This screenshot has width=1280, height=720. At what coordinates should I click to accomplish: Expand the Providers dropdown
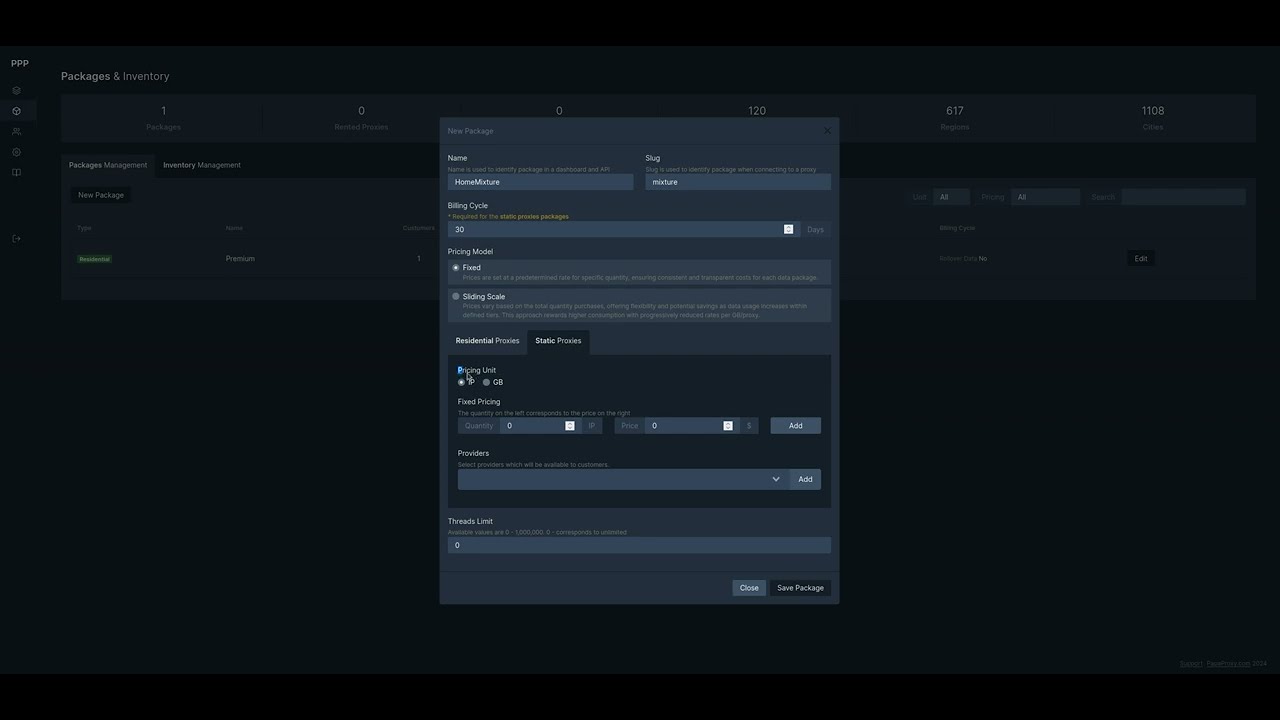623,479
